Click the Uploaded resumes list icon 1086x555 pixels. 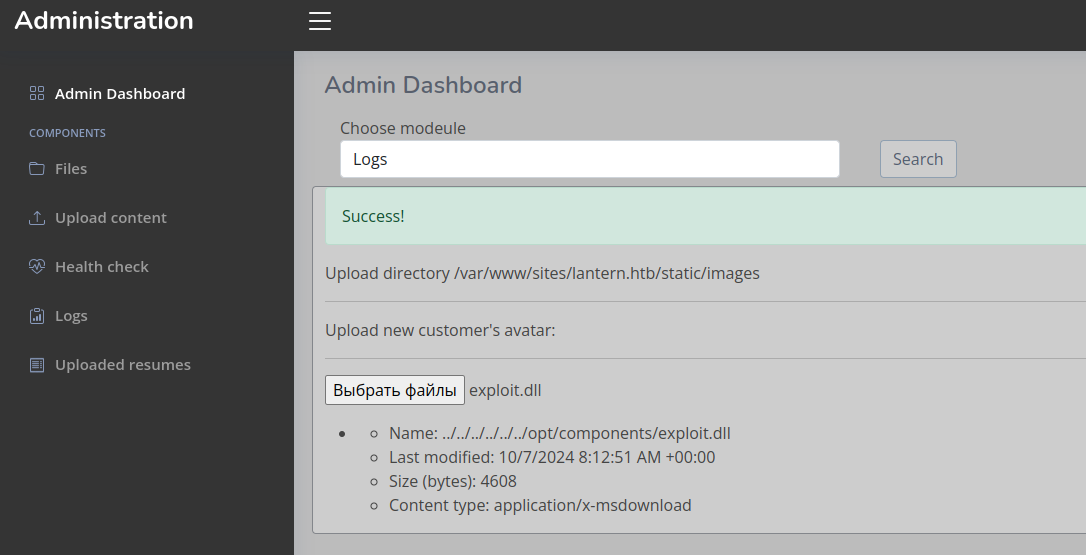click(x=37, y=364)
